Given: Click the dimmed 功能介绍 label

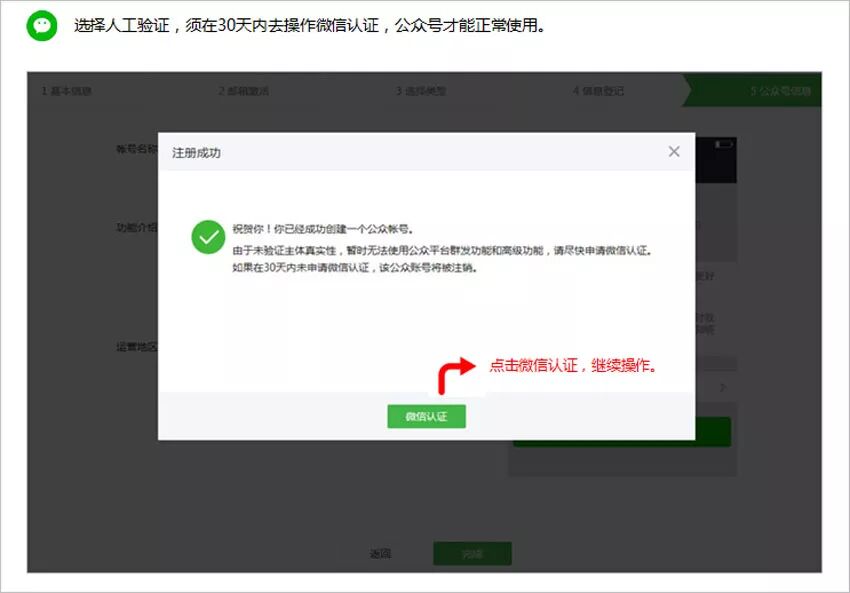Looking at the screenshot, I should click(137, 228).
